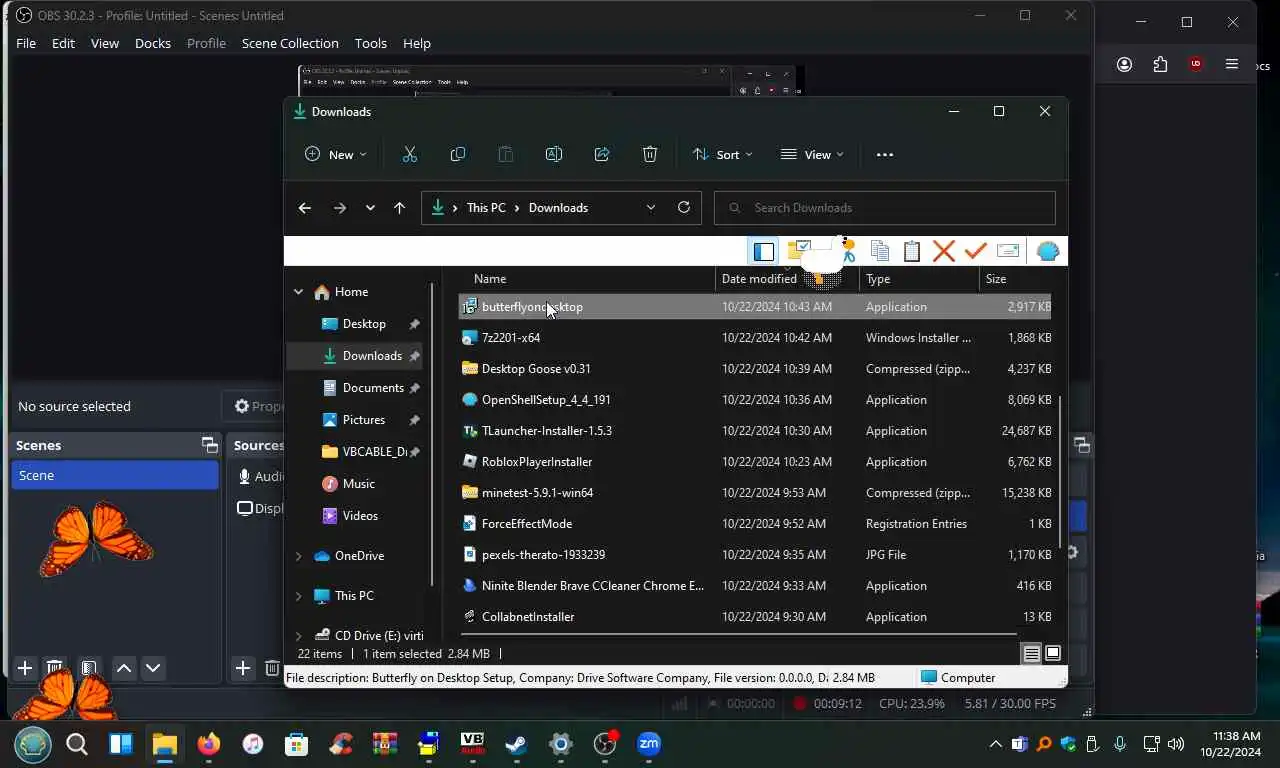Collapse the Home tree node
1280x768 pixels.
(298, 292)
